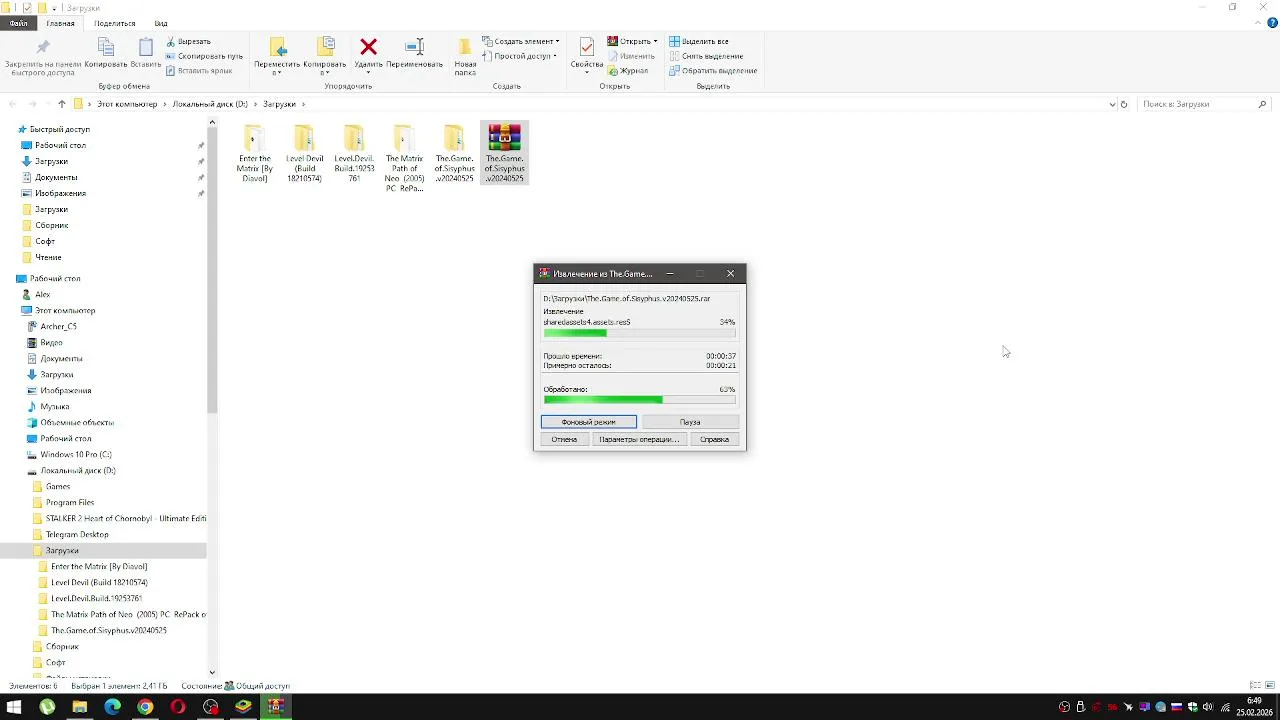This screenshot has height=720, width=1280.
Task: Click Обратить выделение in the ribbon
Action: (x=713, y=71)
